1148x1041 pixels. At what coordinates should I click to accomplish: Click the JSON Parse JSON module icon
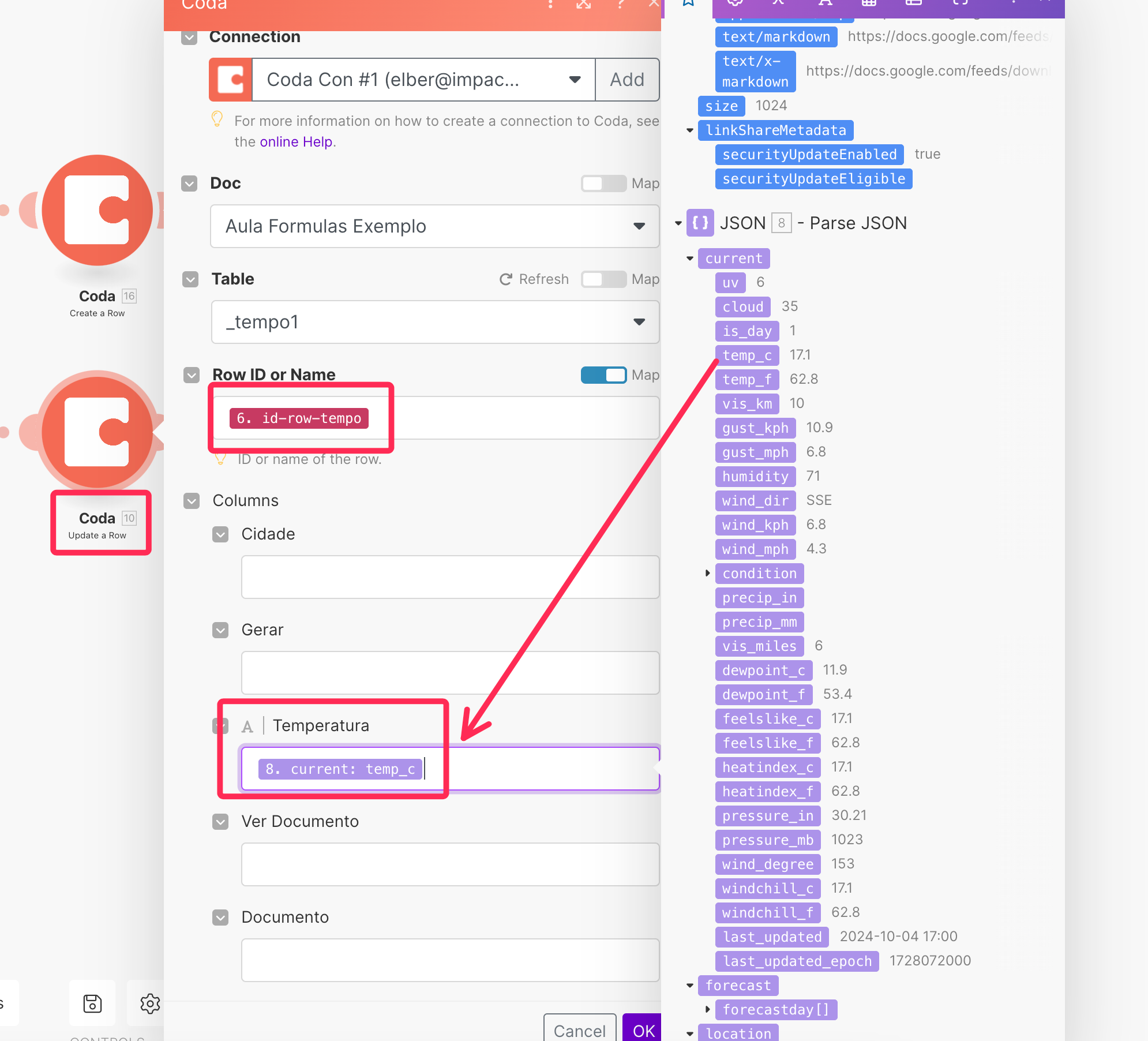click(x=700, y=223)
